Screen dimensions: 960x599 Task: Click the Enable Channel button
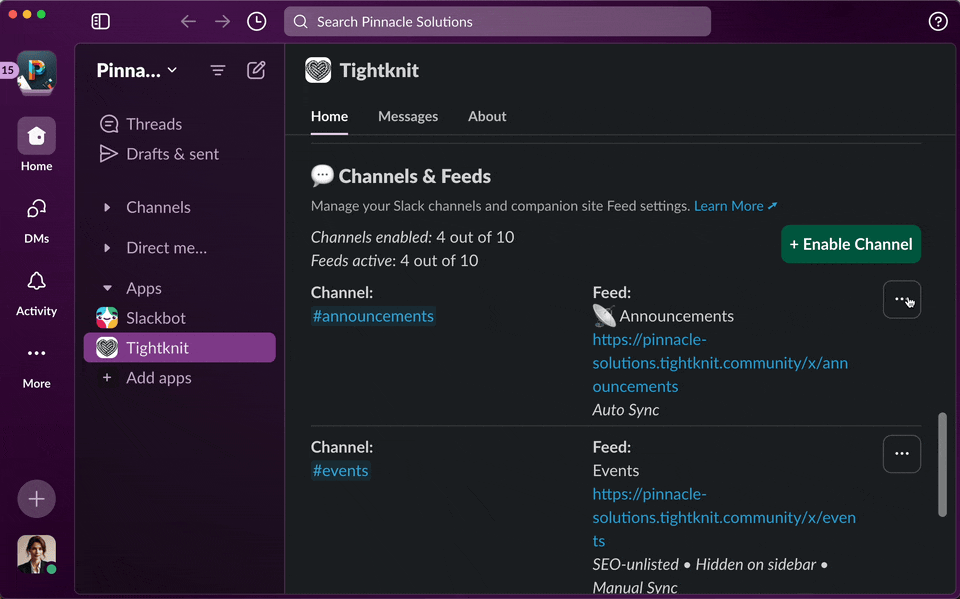[x=851, y=244]
